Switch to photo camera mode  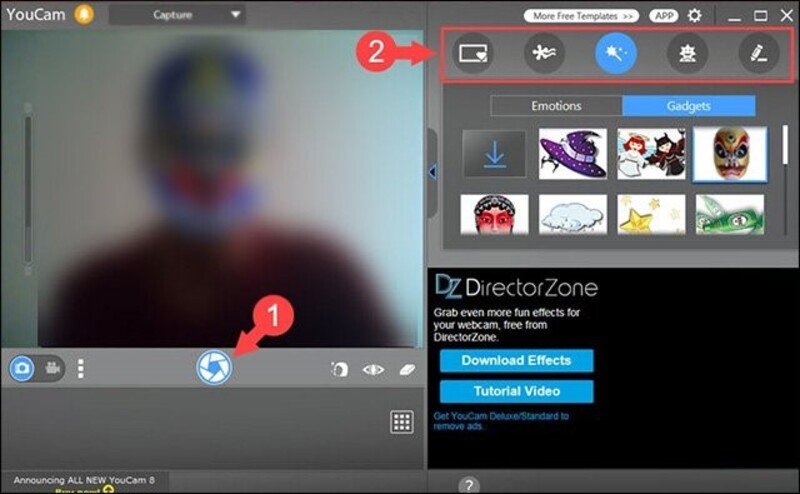(x=22, y=368)
